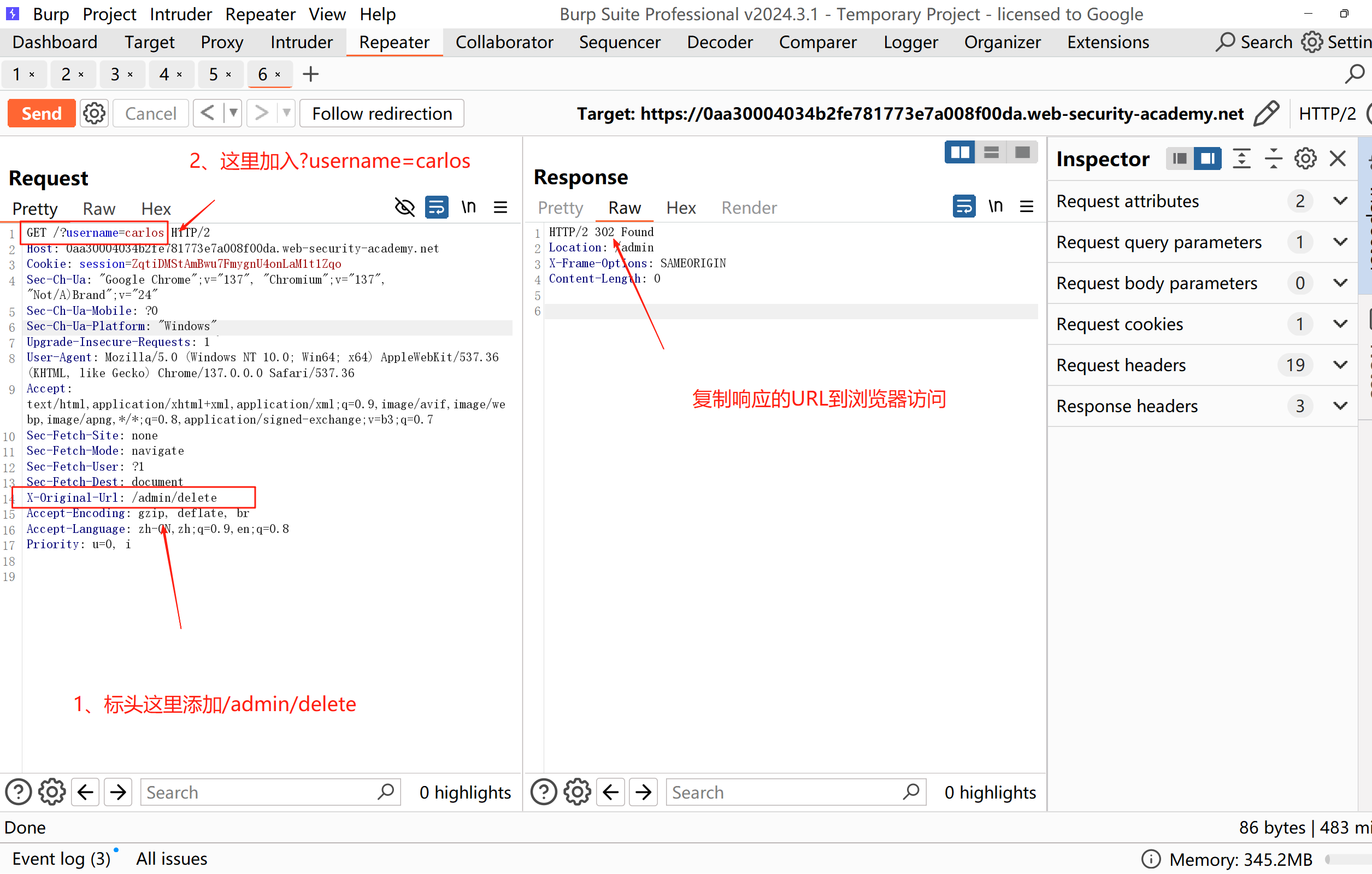The width and height of the screenshot is (1372, 874).
Task: Toggle line wrap in the Request pane
Action: [437, 207]
